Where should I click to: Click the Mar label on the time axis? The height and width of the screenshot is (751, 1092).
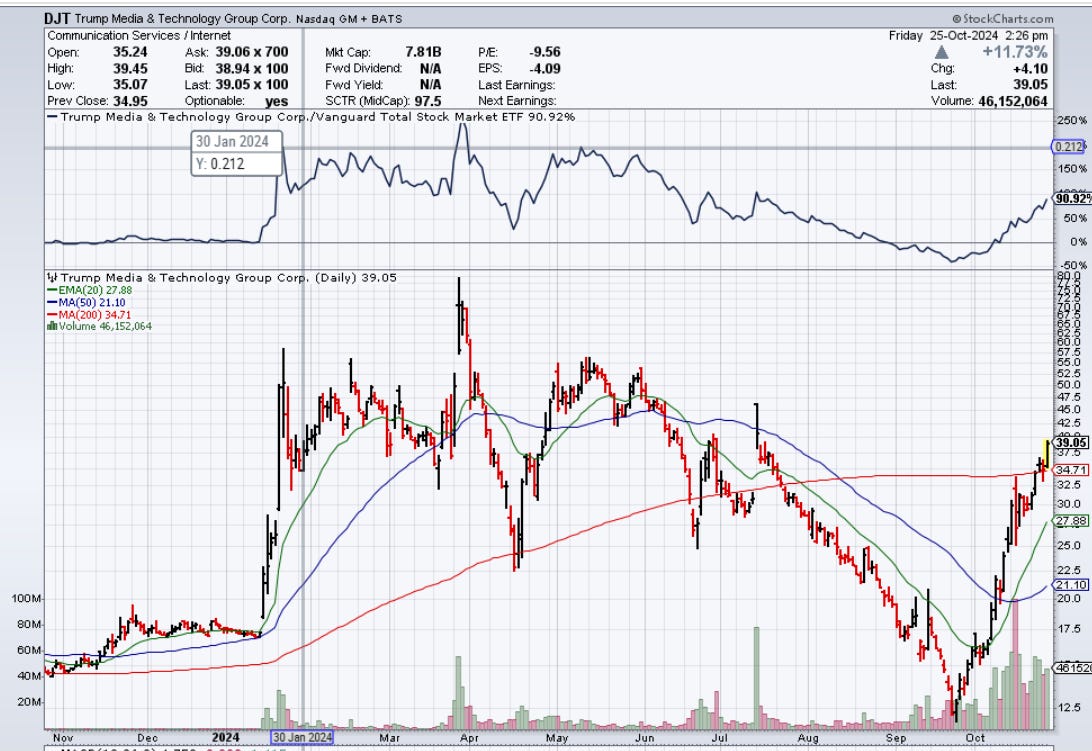click(389, 738)
